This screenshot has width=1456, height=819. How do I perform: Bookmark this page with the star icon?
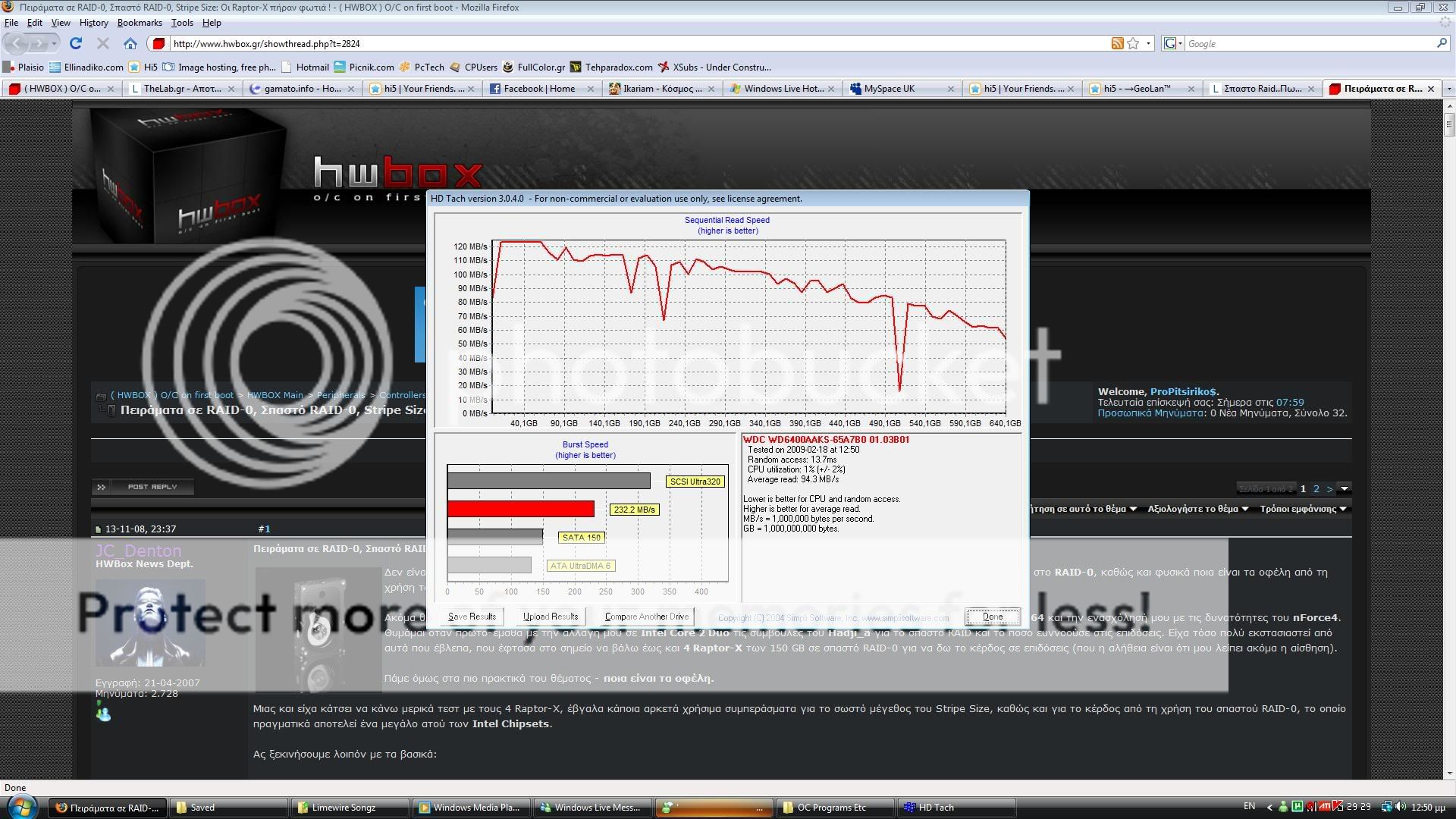(x=1133, y=43)
